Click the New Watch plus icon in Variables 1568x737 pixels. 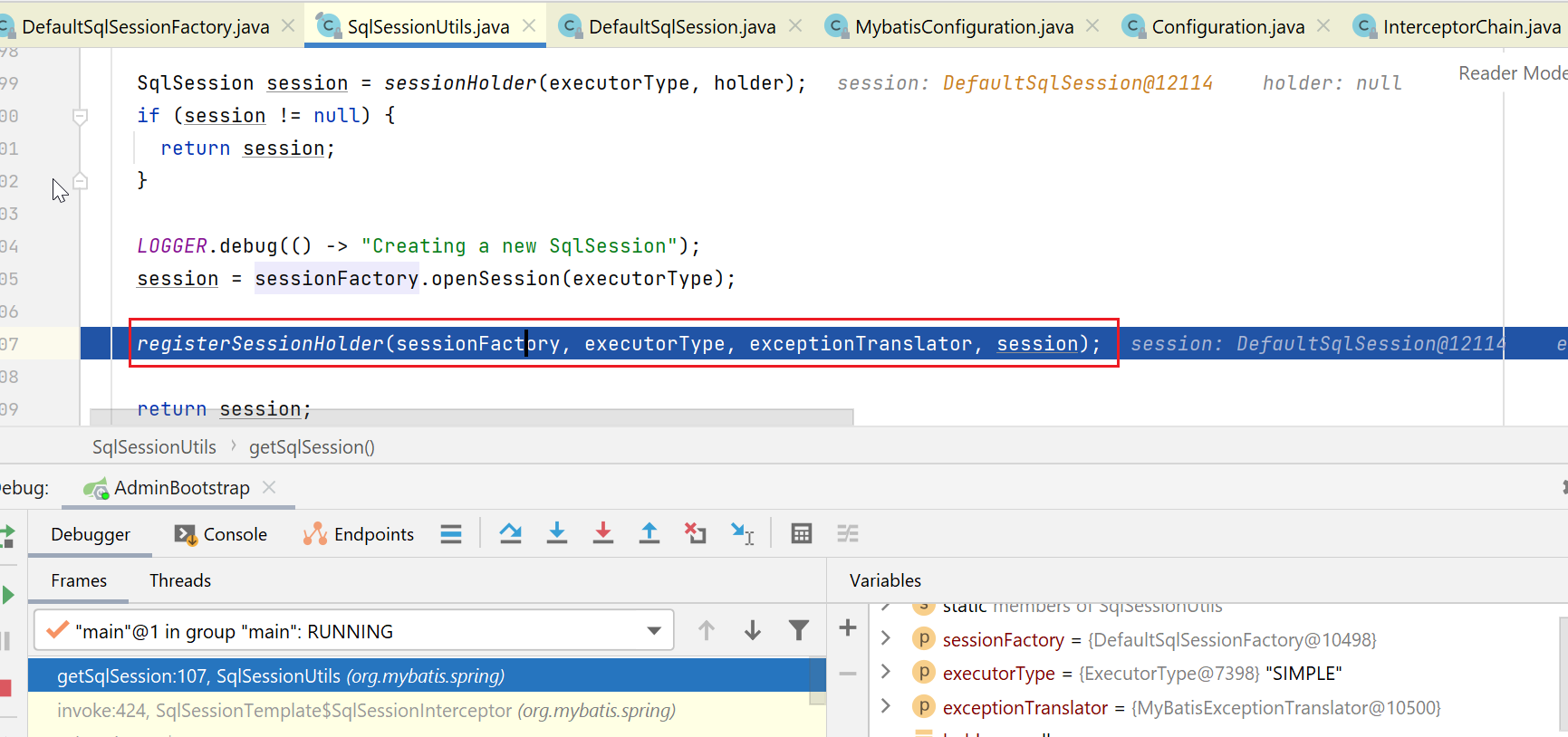coord(848,628)
